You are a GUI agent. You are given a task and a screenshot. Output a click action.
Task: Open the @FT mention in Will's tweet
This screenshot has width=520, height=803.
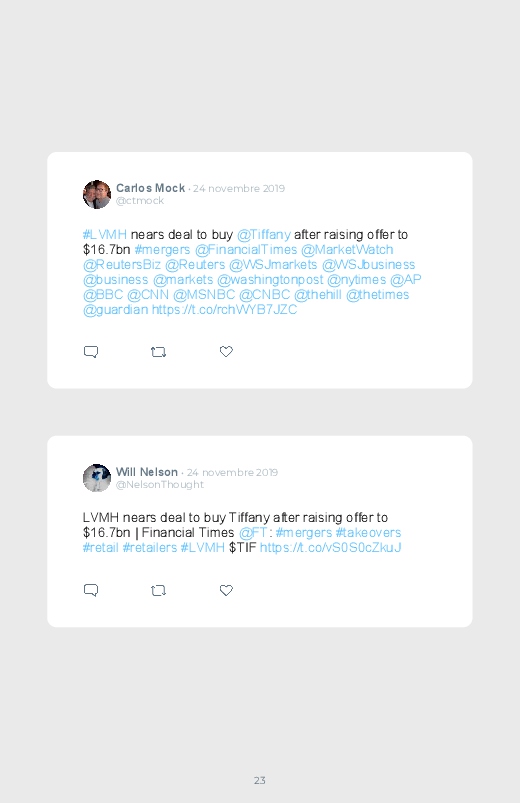point(253,533)
